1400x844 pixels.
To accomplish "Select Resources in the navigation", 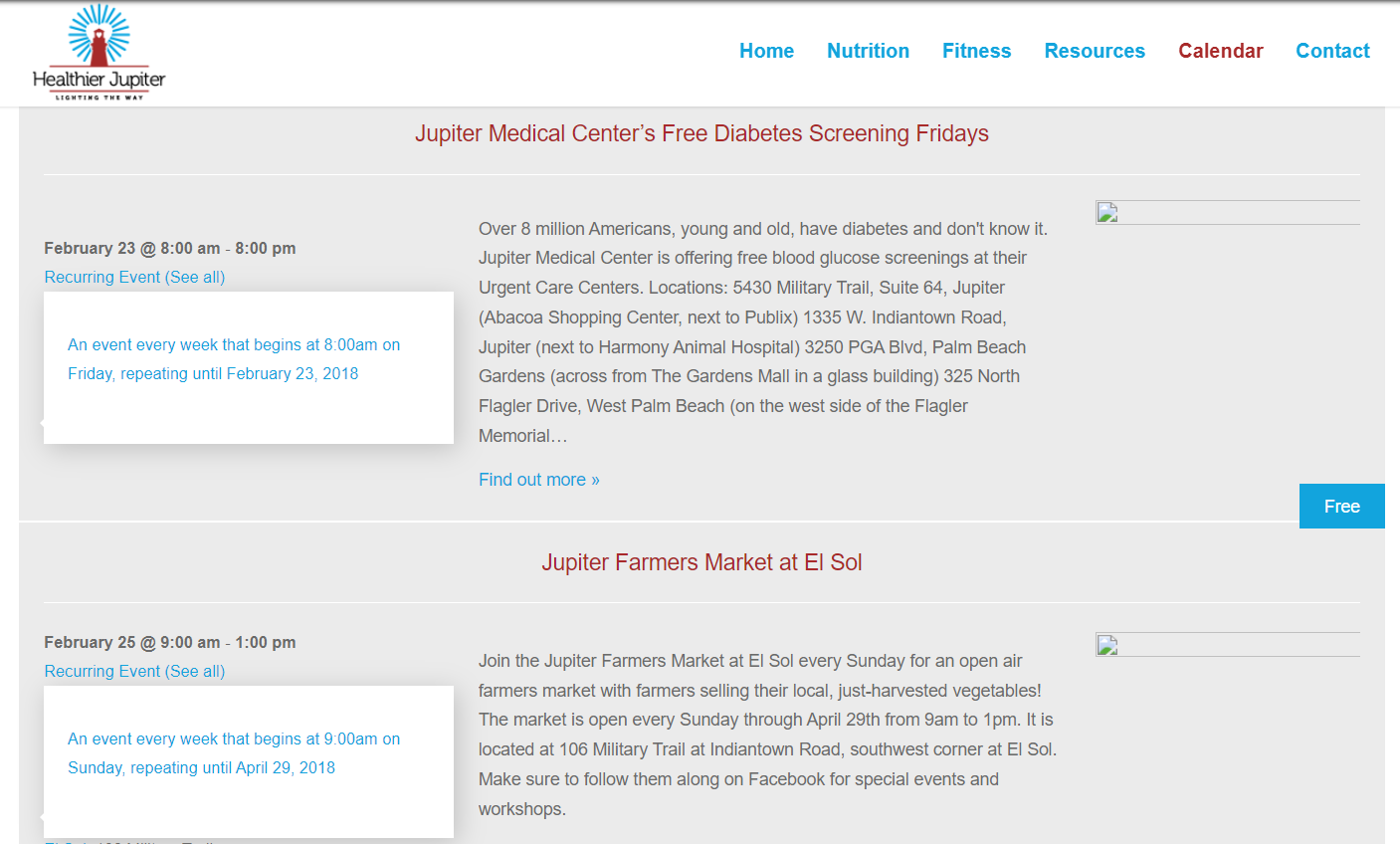I will 1095,51.
